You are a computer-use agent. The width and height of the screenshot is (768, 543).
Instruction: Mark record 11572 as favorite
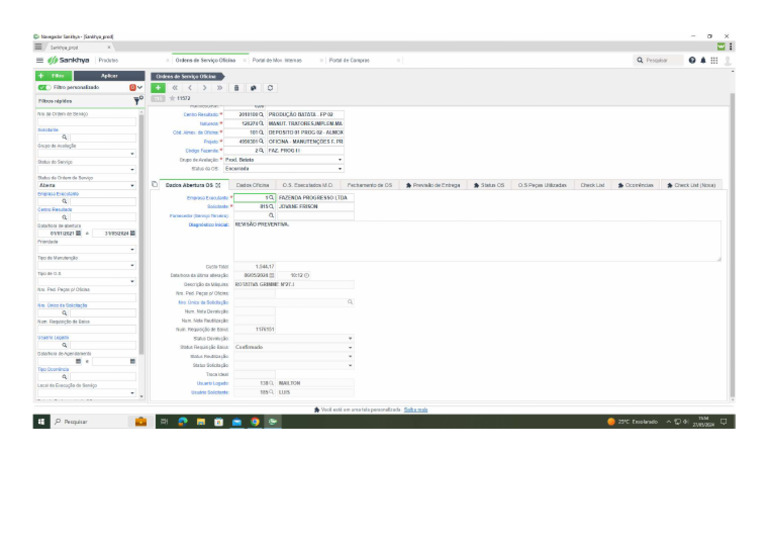[172, 98]
